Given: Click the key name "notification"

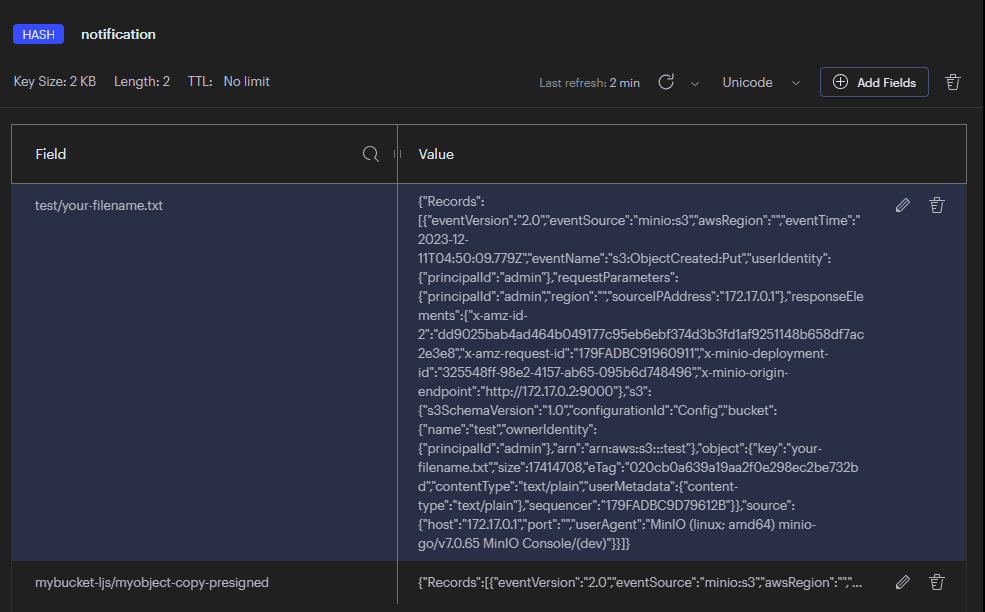Looking at the screenshot, I should [x=118, y=34].
